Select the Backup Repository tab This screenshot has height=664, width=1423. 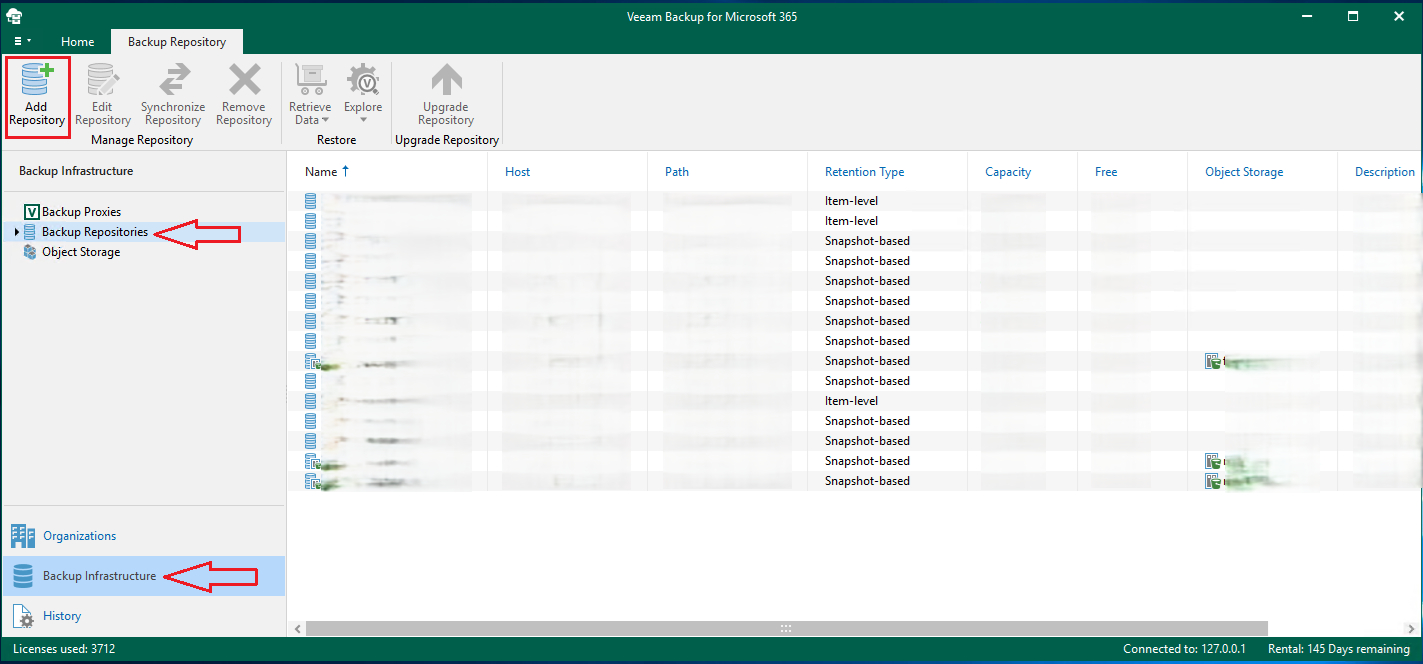[x=177, y=42]
